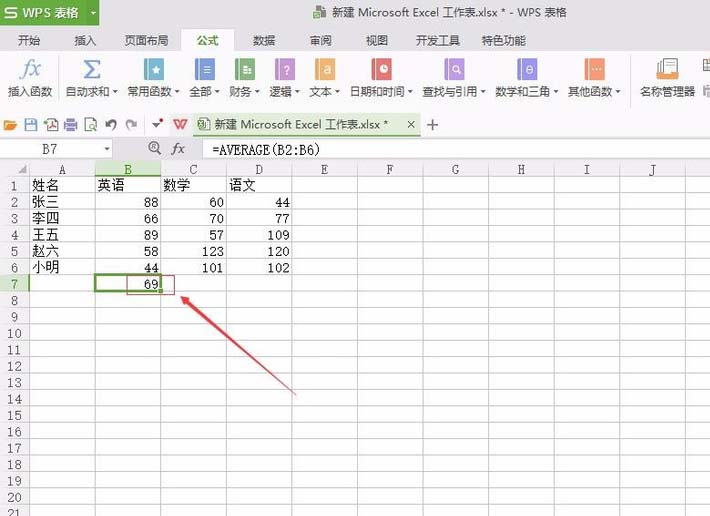Switch to the 审阅 (Review) tab

click(x=321, y=41)
